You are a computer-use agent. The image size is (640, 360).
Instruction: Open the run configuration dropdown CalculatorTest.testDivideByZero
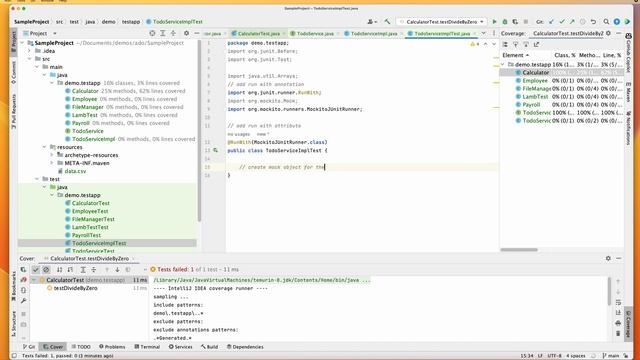point(442,22)
